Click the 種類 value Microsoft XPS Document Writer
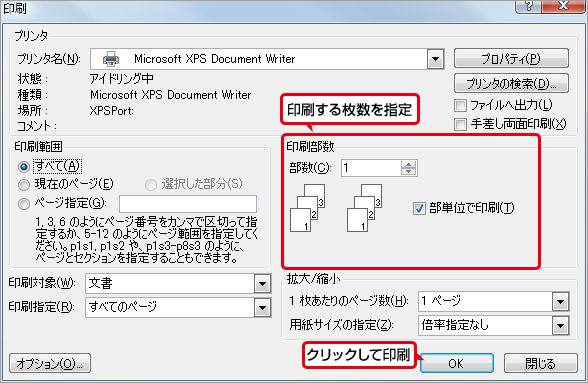588x383 pixels. 171,95
